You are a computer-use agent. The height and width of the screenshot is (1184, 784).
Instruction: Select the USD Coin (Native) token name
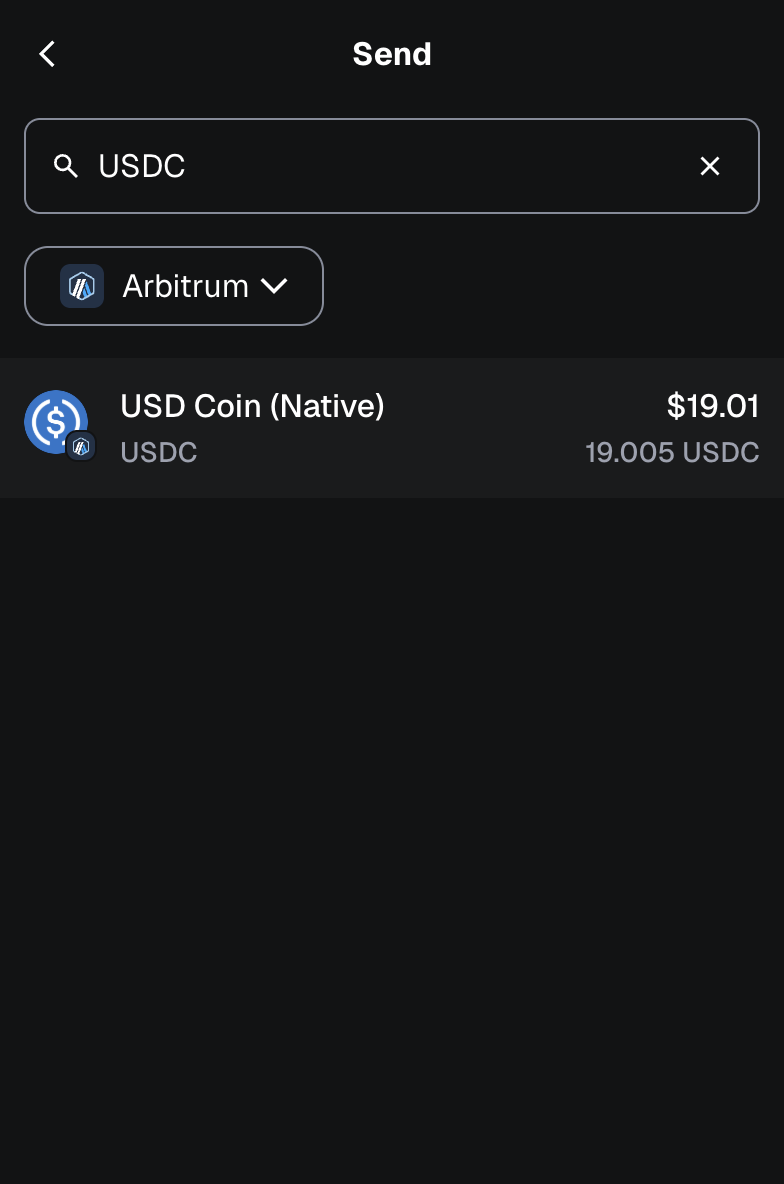[x=252, y=406]
